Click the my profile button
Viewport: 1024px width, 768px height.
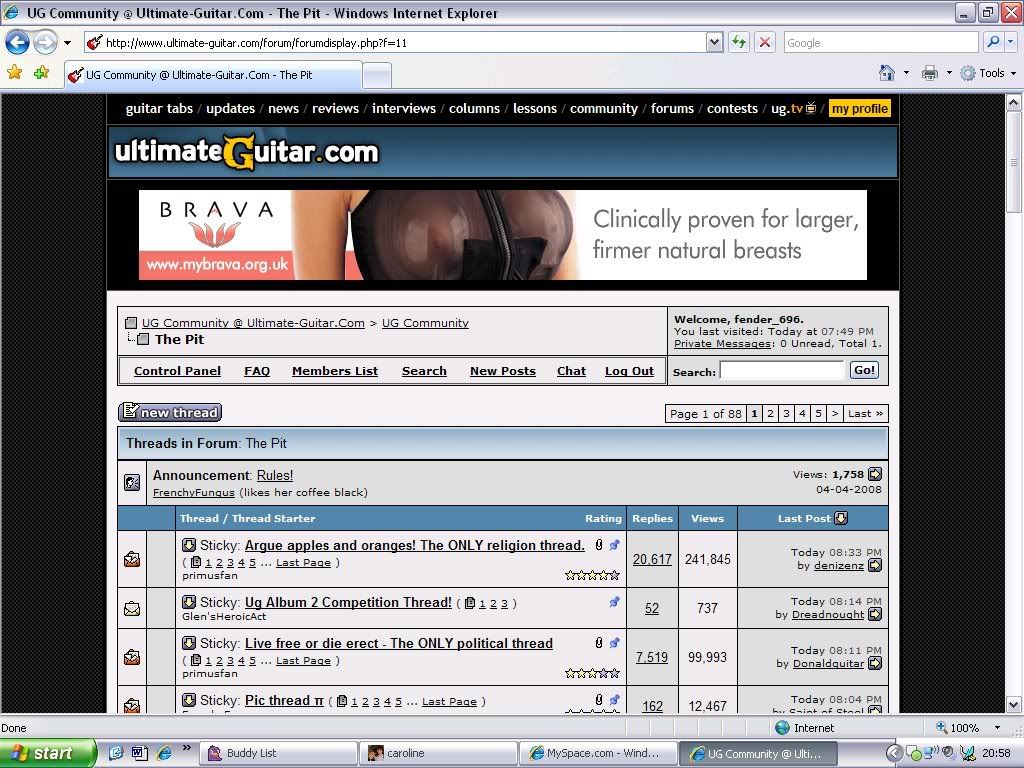coord(859,108)
